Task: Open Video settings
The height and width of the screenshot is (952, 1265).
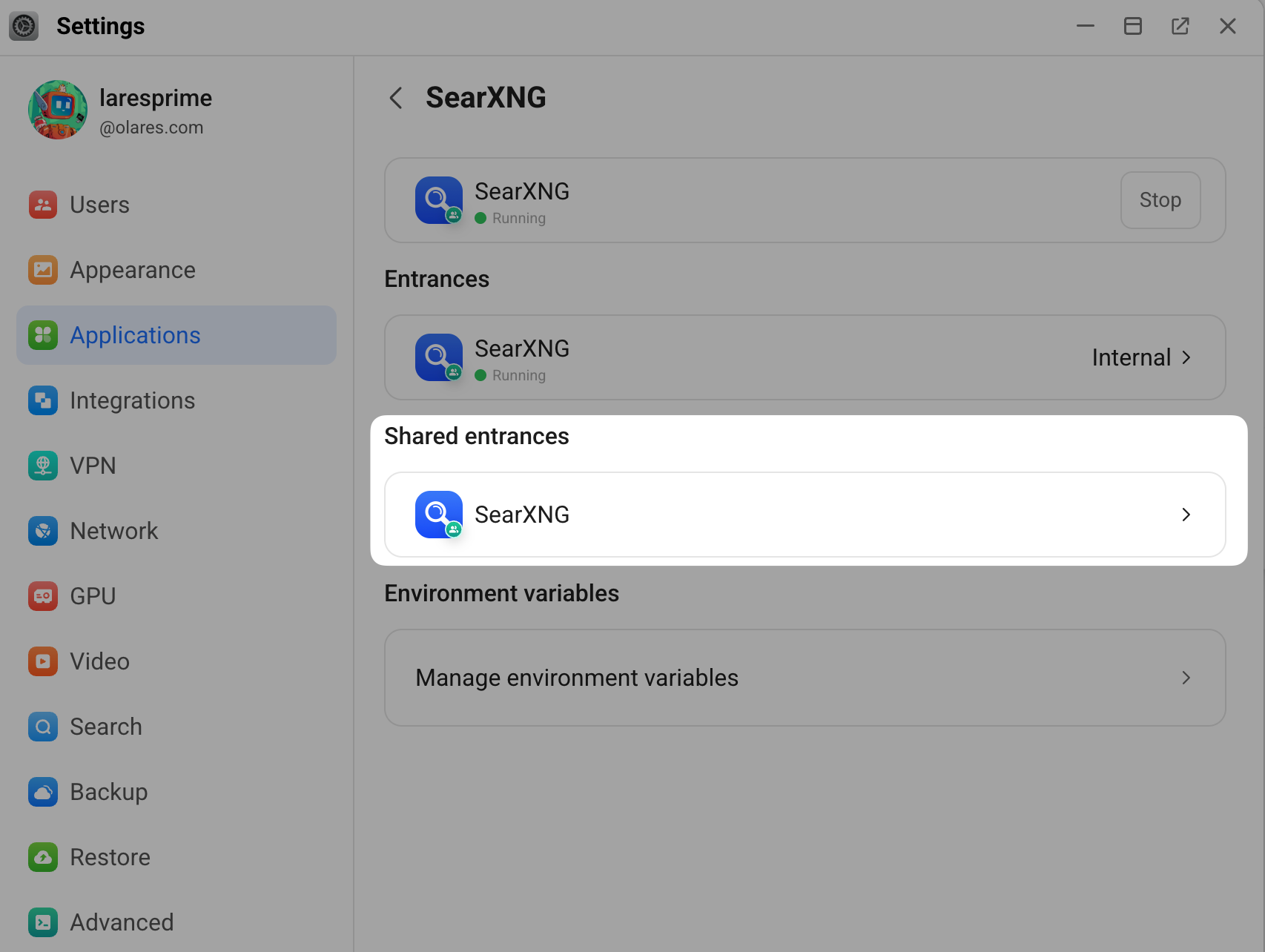Action: [176, 661]
